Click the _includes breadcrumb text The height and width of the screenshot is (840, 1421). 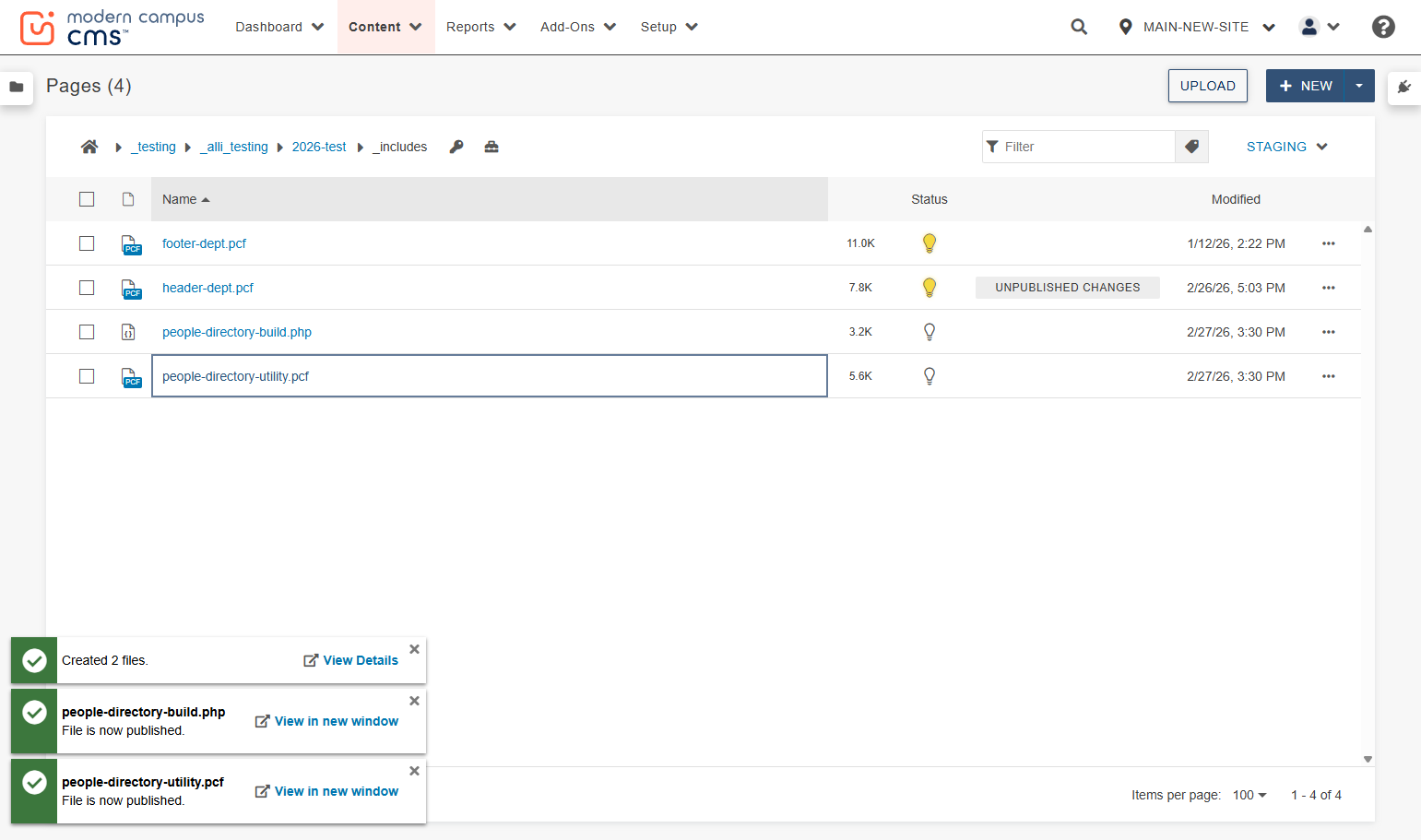click(x=400, y=147)
